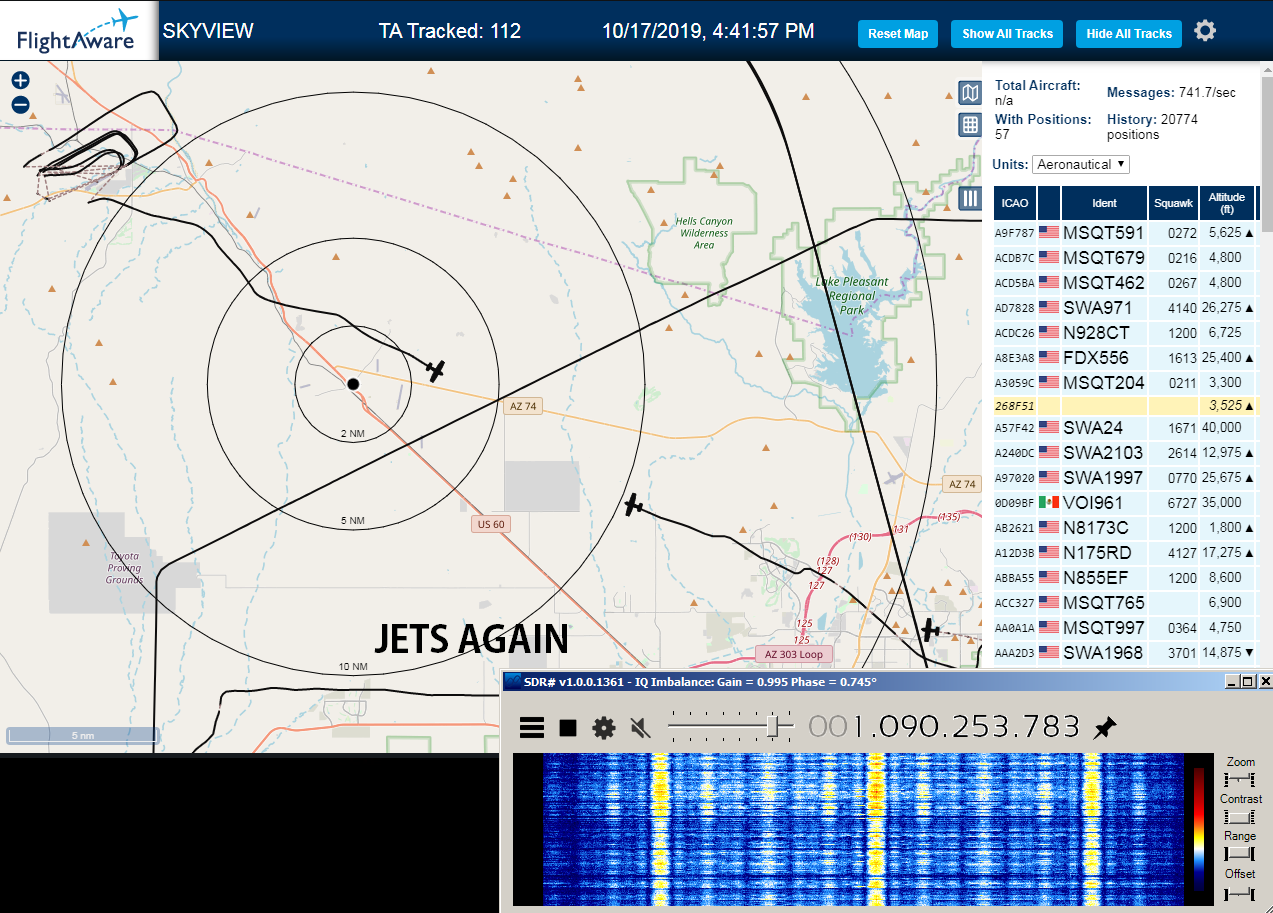Open the SDR# hamburger menu
Viewport: 1273px width, 913px height.
coord(531,727)
